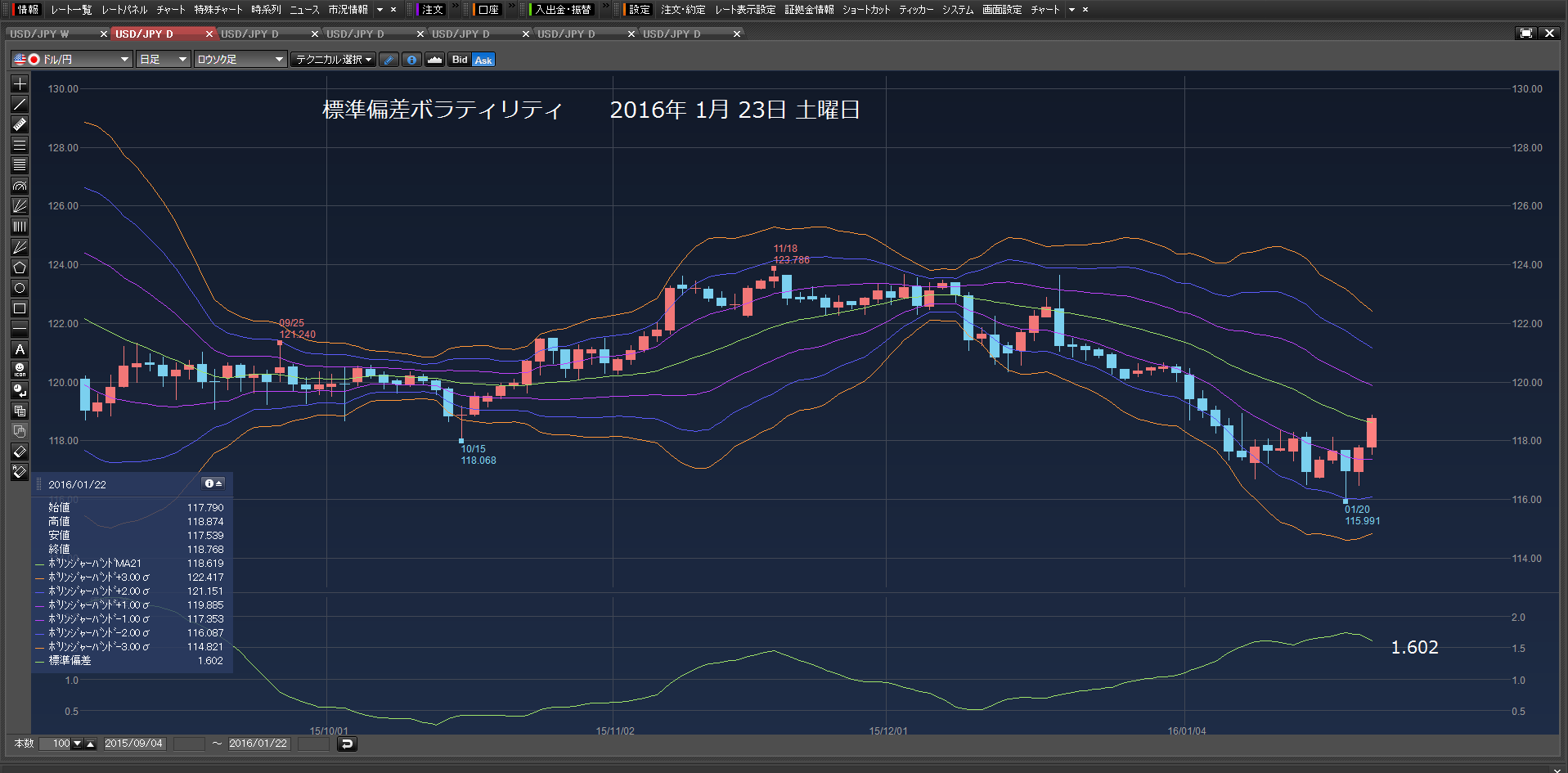This screenshot has height=773, width=1568.
Task: Select the horizontal line tool
Action: click(20, 329)
